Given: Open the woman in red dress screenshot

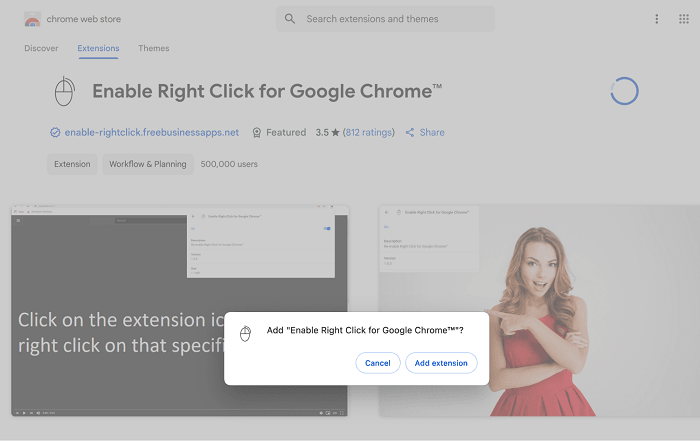Looking at the screenshot, I should pyautogui.click(x=539, y=311).
